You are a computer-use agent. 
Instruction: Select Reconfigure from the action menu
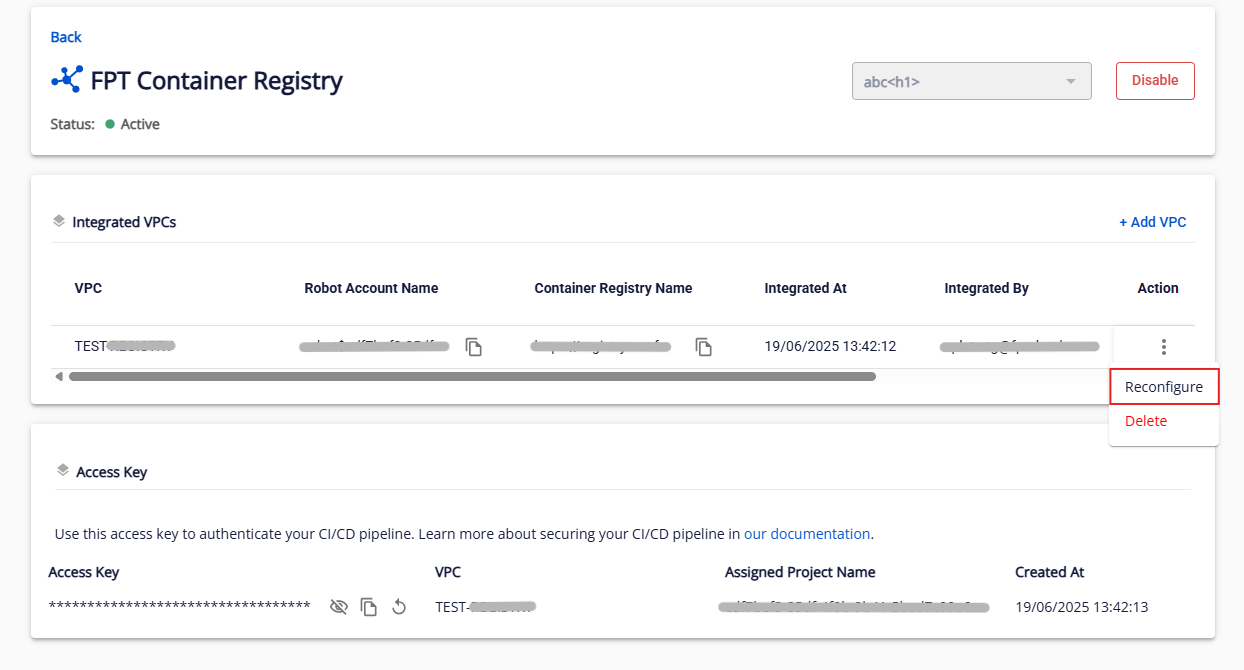[x=1163, y=387]
